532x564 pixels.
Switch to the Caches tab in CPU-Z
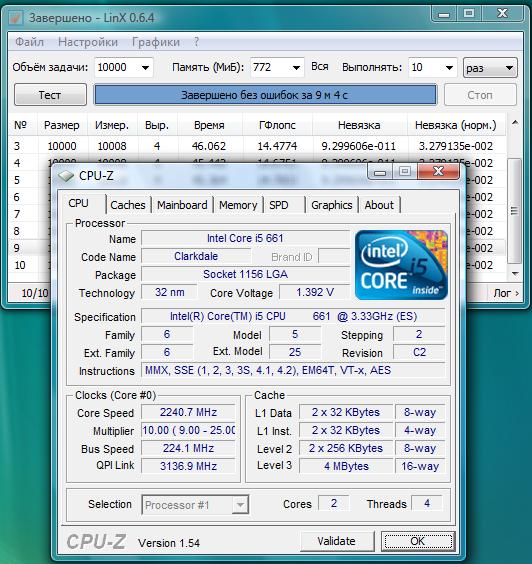point(128,205)
